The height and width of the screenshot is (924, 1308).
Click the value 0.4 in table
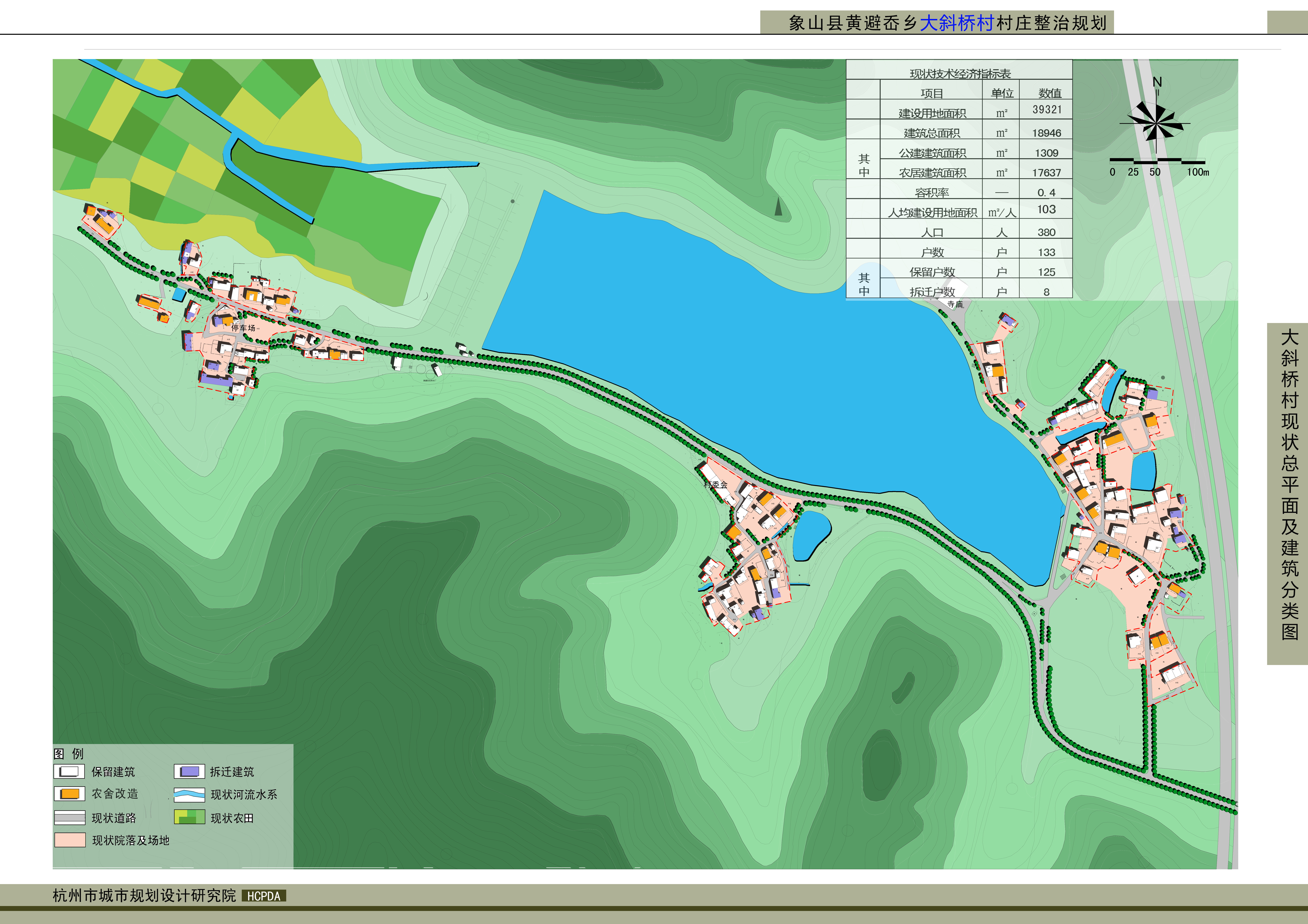(1046, 193)
